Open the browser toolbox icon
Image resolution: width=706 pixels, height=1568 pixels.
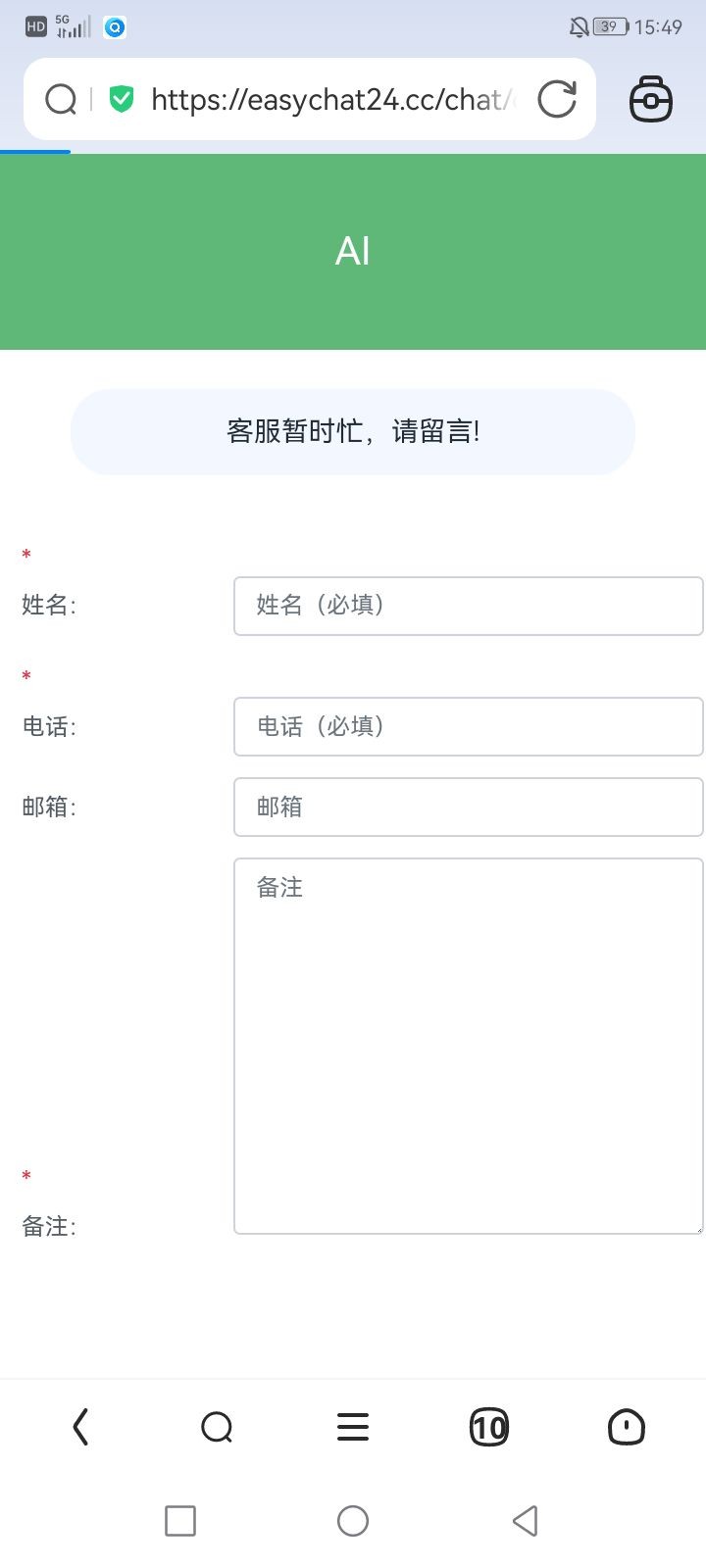650,99
